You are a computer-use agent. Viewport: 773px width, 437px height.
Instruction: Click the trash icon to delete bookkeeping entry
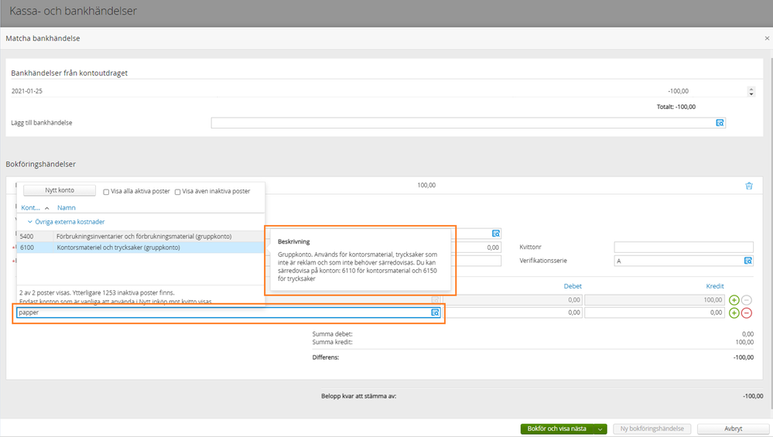[747, 185]
